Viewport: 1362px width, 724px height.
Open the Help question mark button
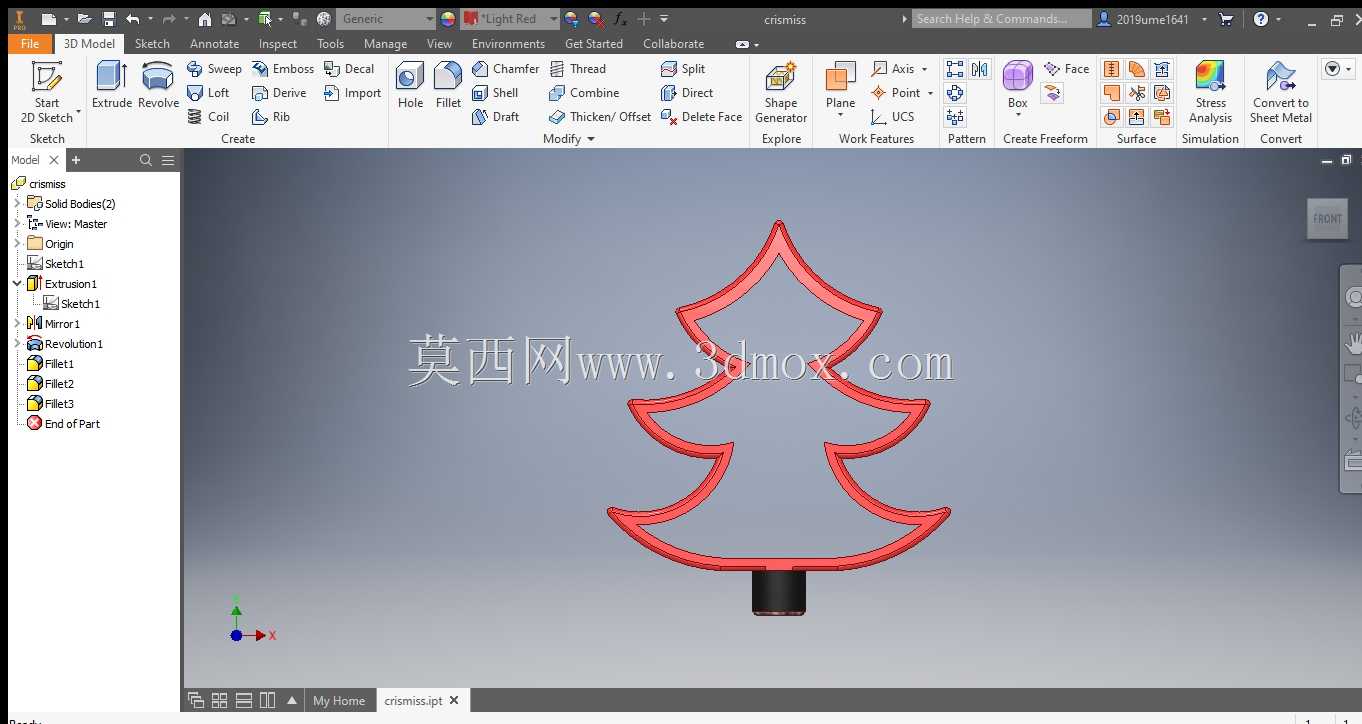[x=1261, y=19]
